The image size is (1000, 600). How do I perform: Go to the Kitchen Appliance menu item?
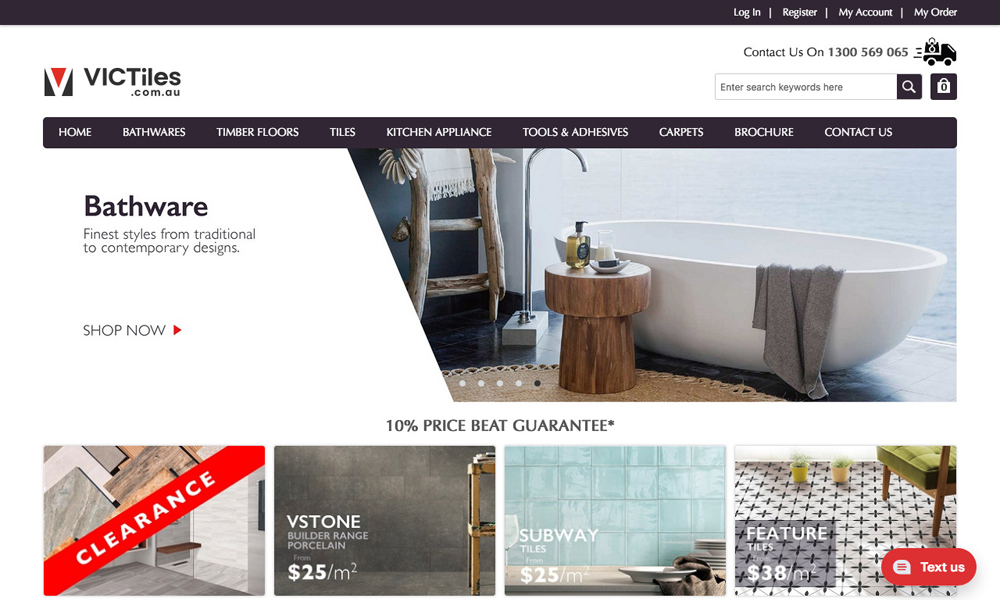tap(439, 132)
